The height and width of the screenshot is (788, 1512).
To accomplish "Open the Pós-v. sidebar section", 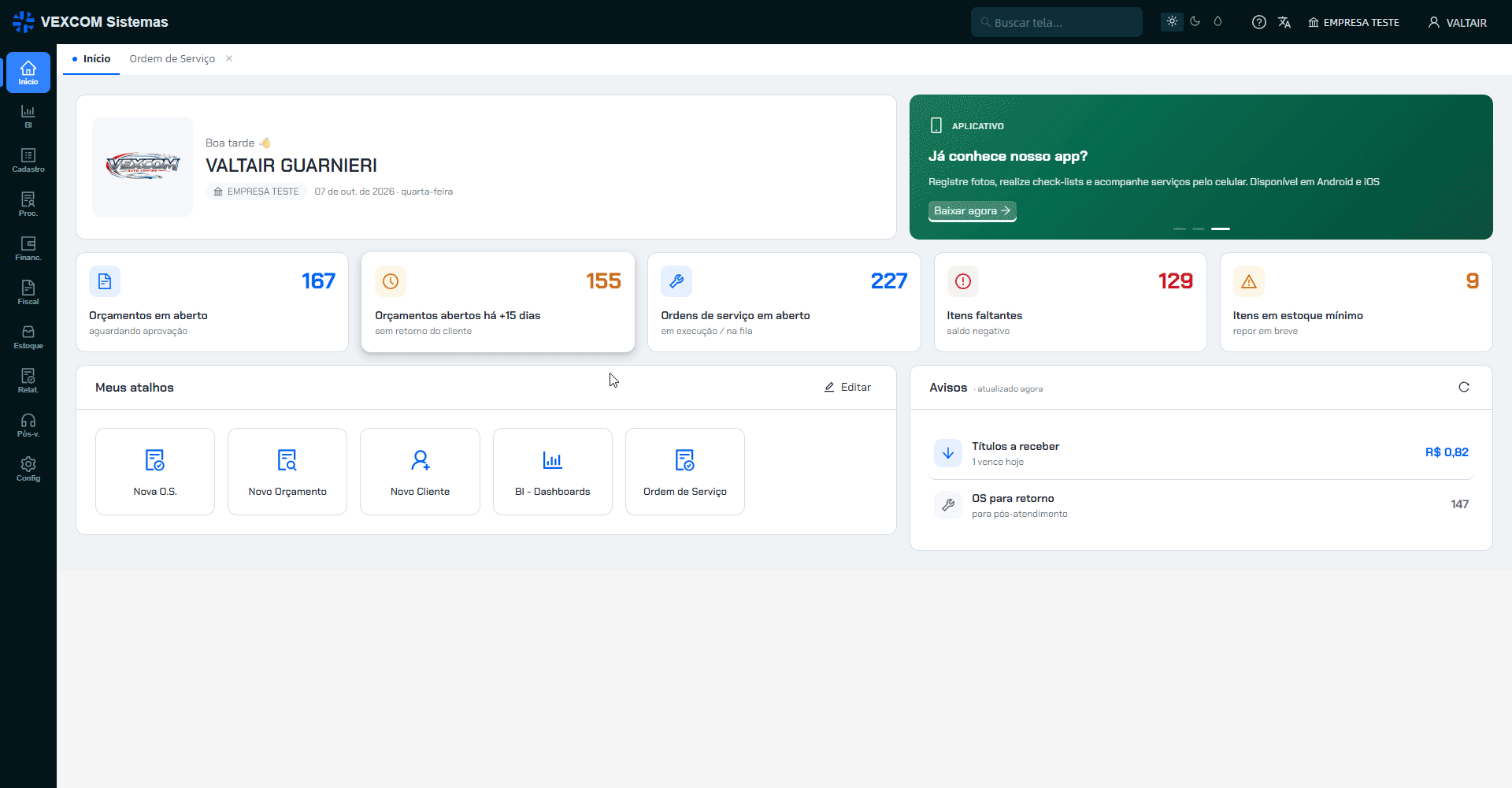I will click(x=28, y=426).
